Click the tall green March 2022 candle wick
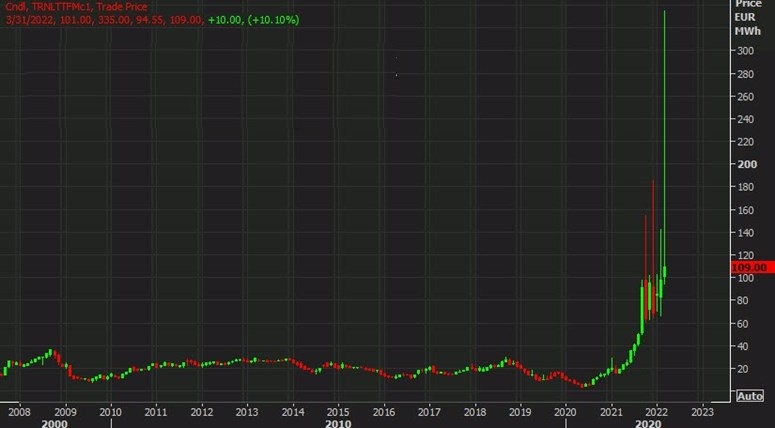The height and width of the screenshot is (428, 775). click(x=664, y=138)
